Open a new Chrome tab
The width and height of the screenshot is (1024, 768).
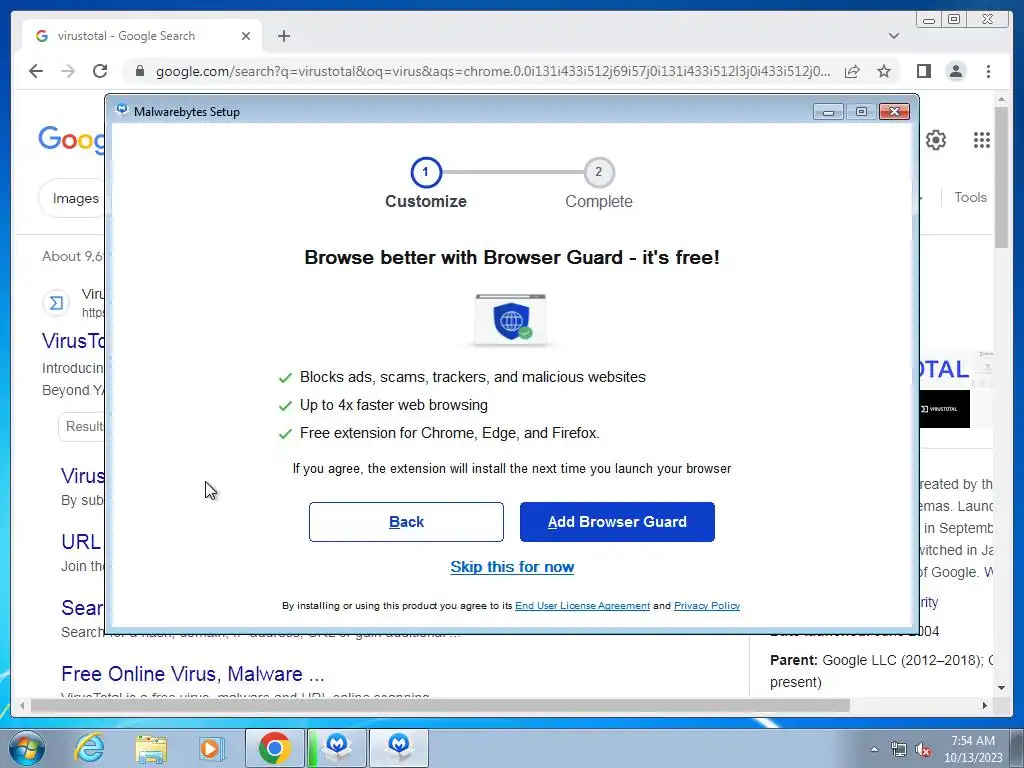tap(283, 36)
